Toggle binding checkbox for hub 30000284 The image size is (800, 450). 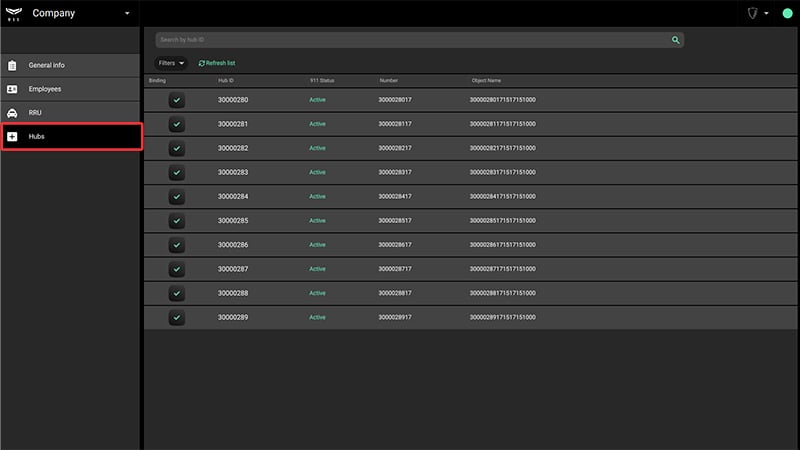(177, 196)
